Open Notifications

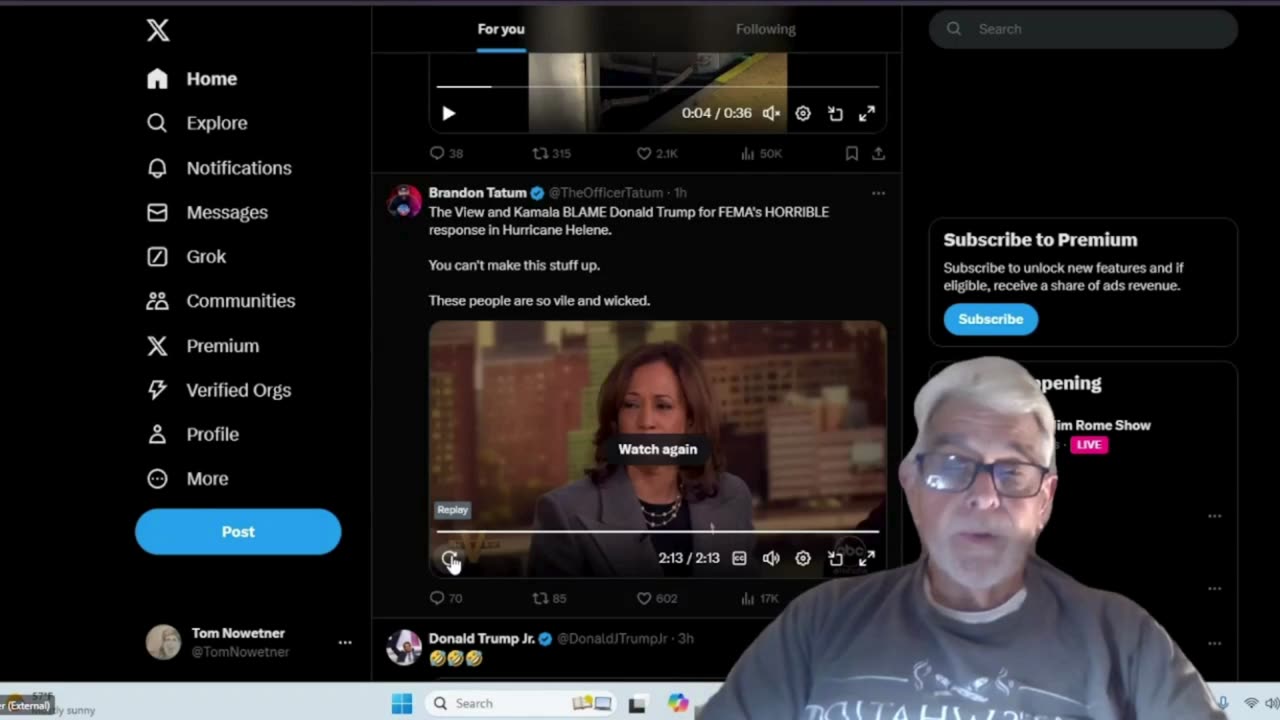219,168
